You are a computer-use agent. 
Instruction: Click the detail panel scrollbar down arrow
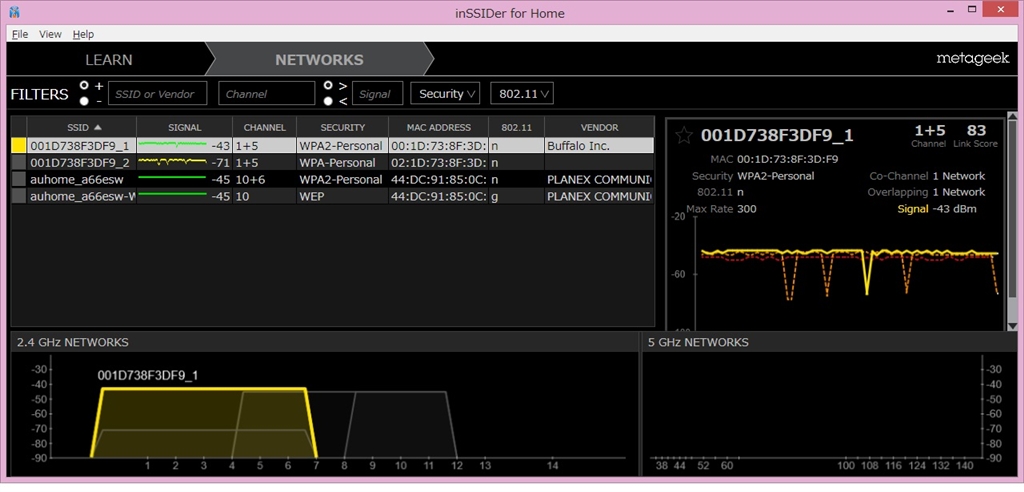pyautogui.click(x=1012, y=325)
